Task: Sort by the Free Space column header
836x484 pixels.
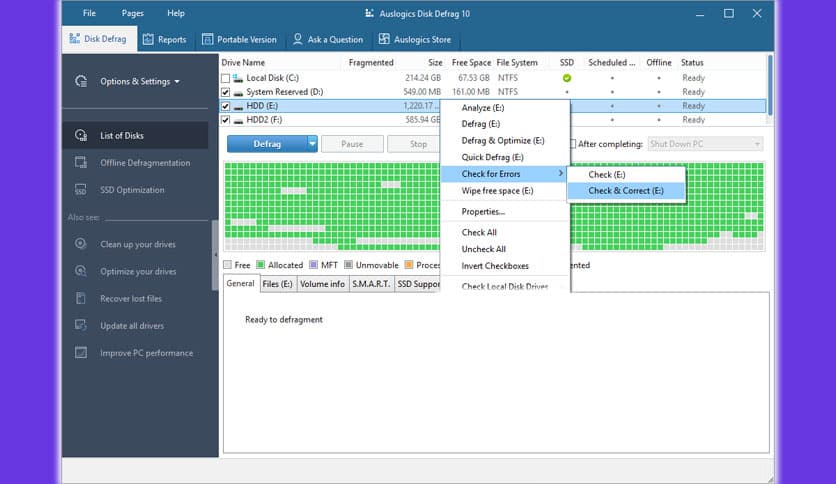Action: [x=471, y=62]
